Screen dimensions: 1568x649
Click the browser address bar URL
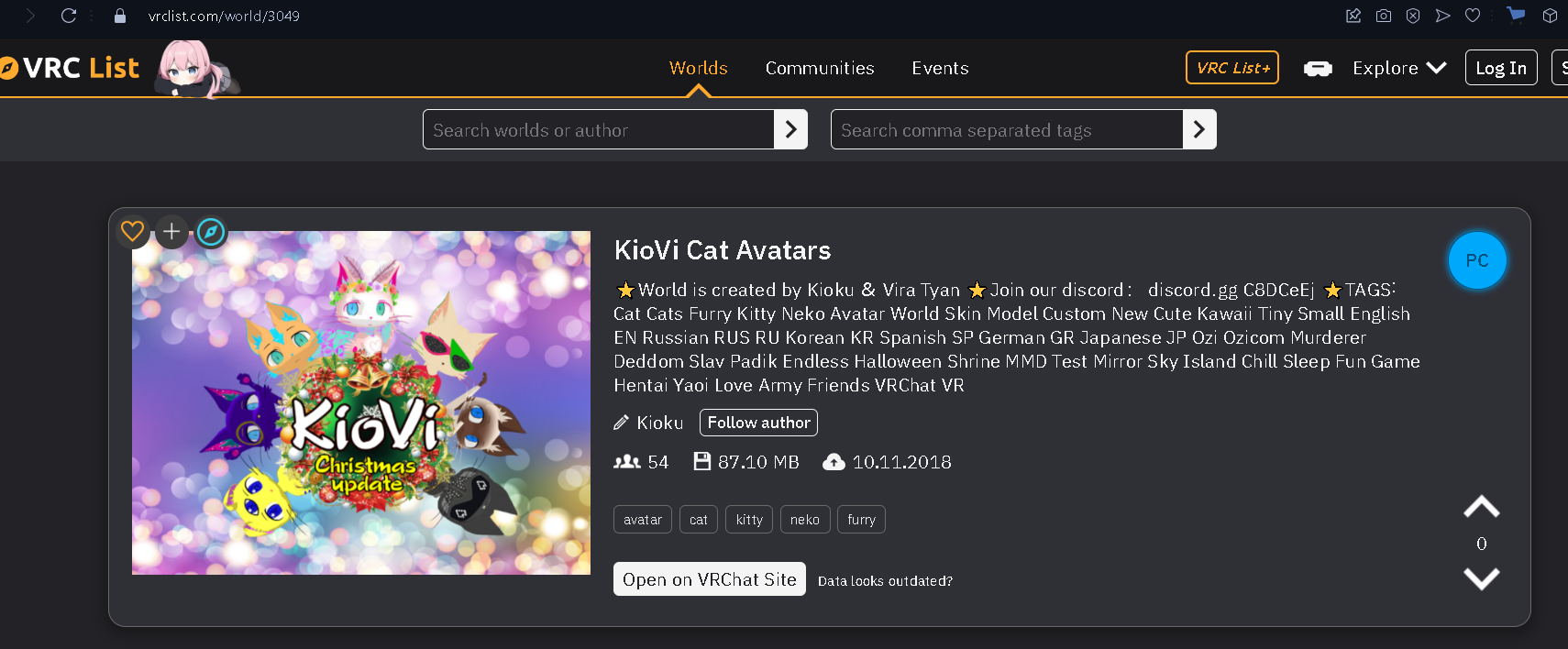coord(224,16)
